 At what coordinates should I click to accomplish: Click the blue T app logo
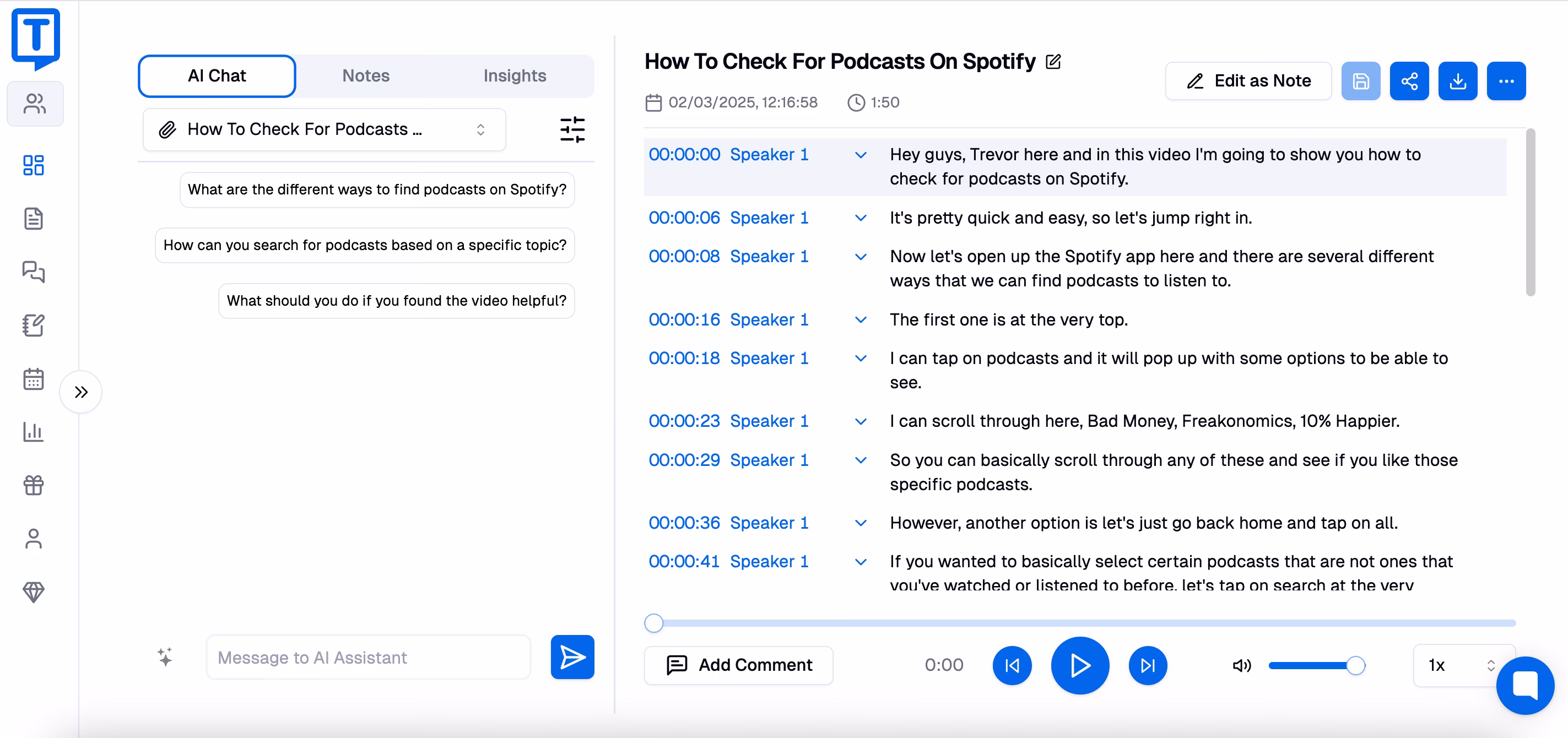click(36, 39)
